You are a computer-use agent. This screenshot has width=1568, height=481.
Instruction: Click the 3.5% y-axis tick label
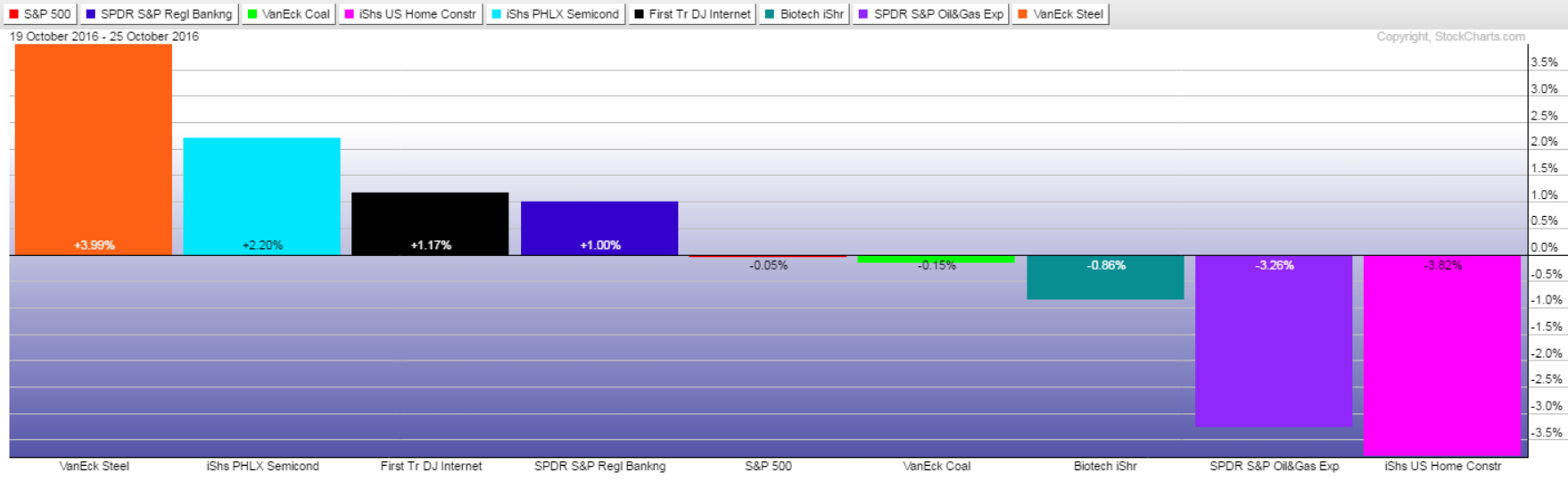[1544, 62]
